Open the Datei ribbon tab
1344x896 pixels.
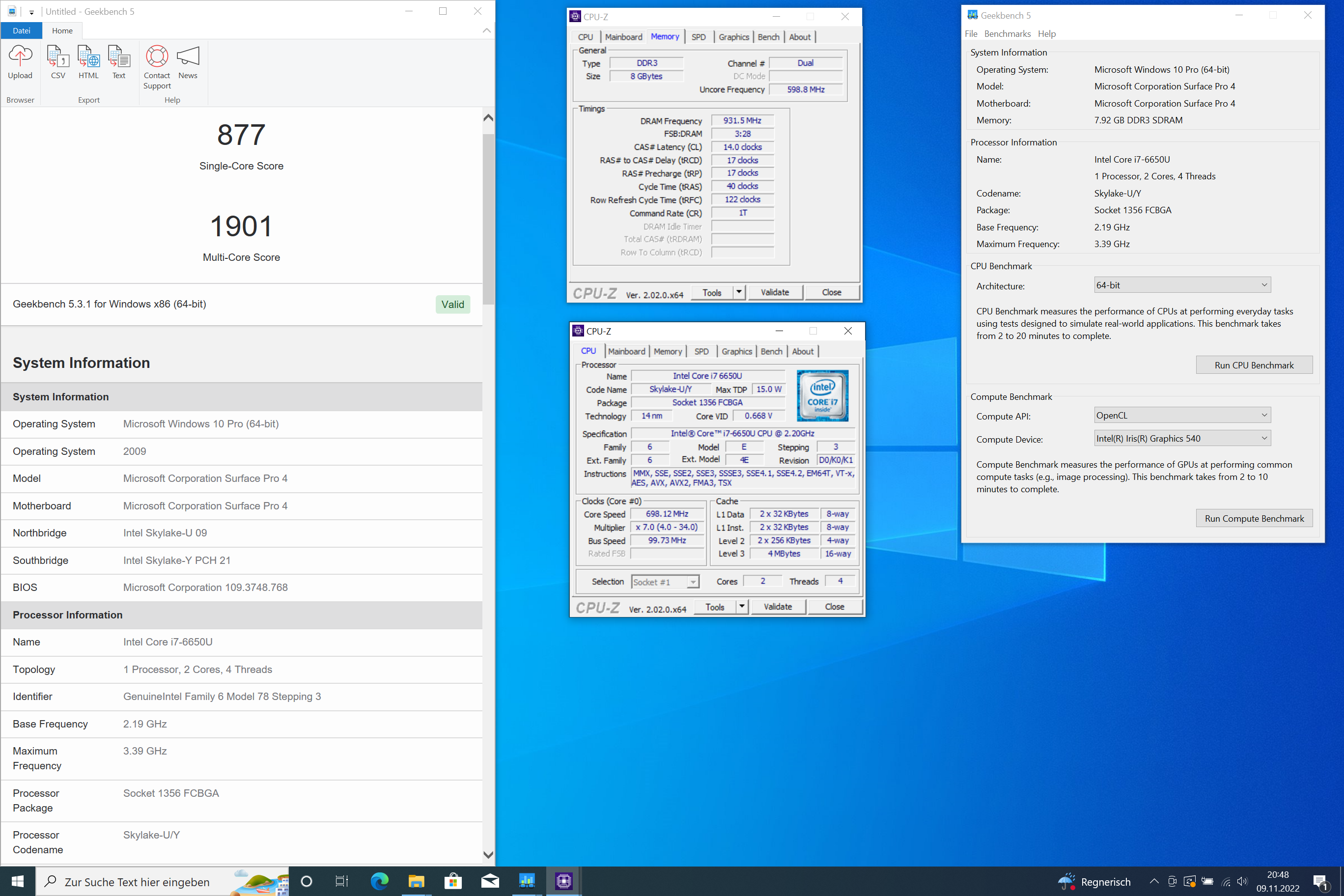coord(21,30)
